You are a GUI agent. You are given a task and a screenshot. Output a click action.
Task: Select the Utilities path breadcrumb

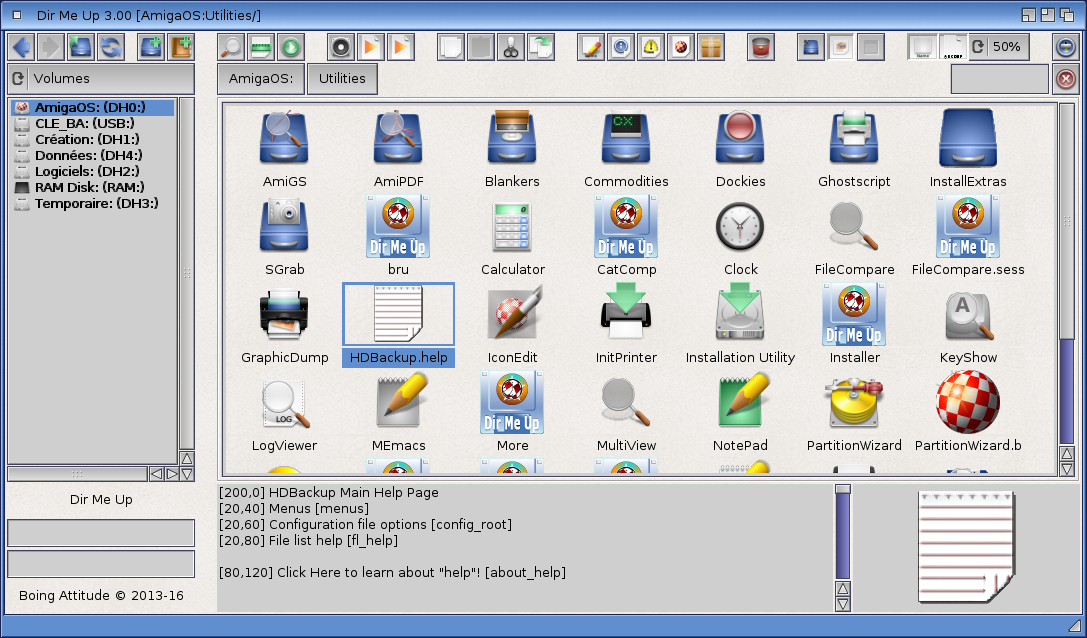pos(342,78)
